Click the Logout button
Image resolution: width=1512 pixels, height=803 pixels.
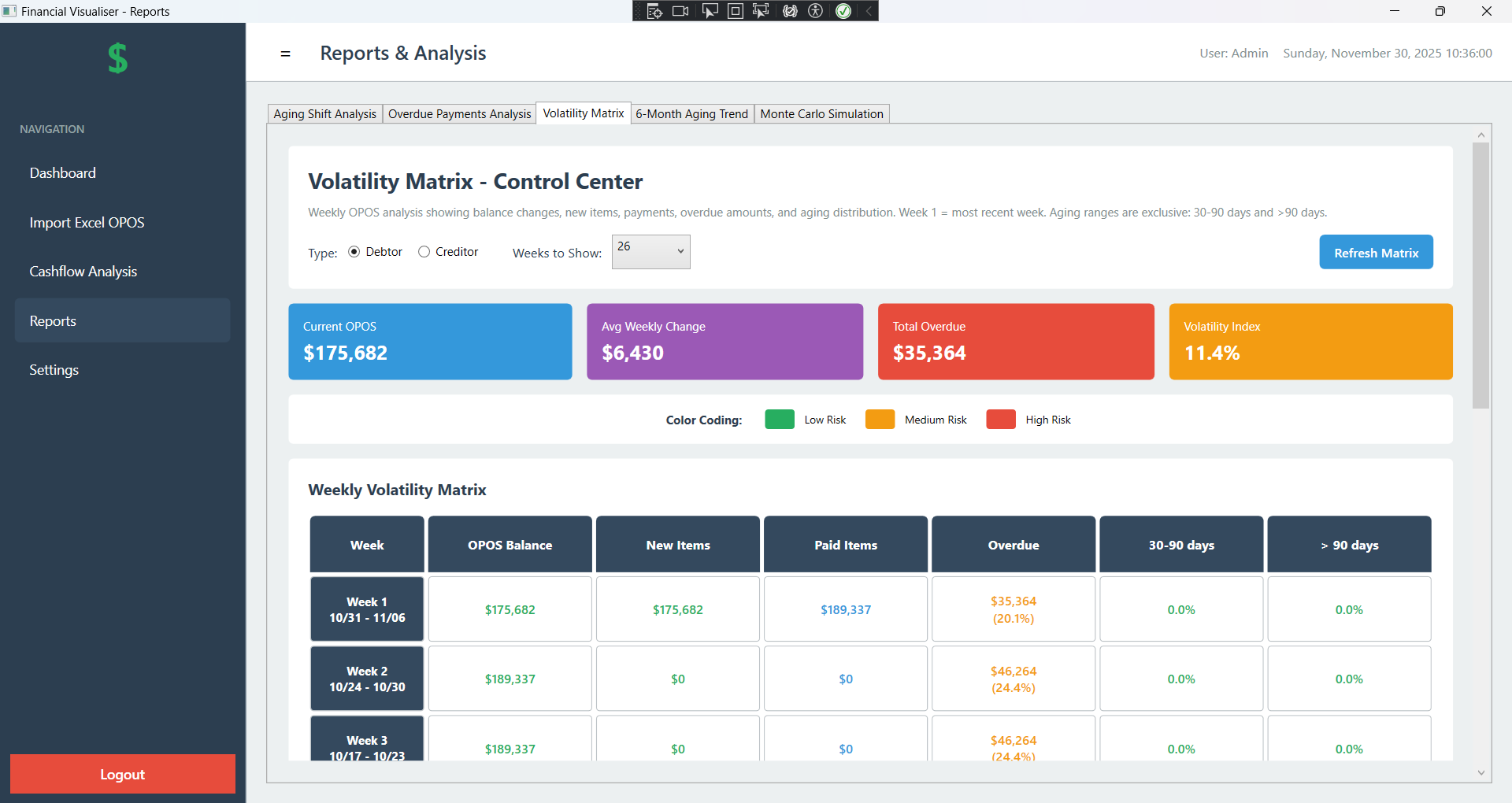[x=122, y=774]
